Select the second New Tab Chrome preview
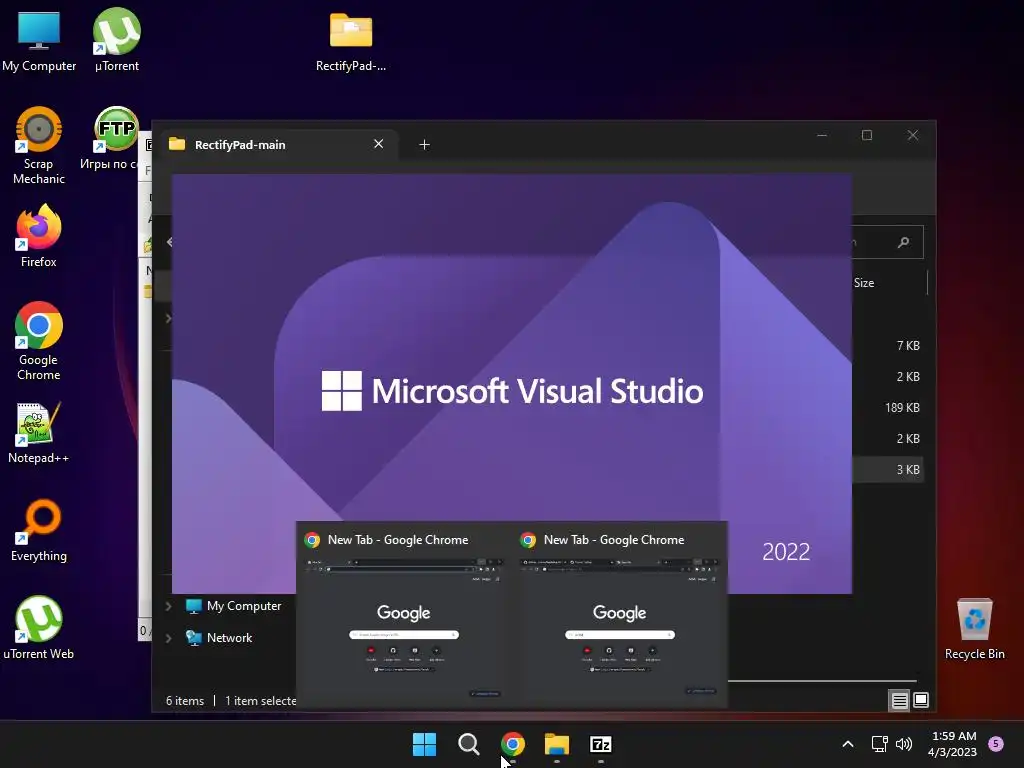 [620, 616]
